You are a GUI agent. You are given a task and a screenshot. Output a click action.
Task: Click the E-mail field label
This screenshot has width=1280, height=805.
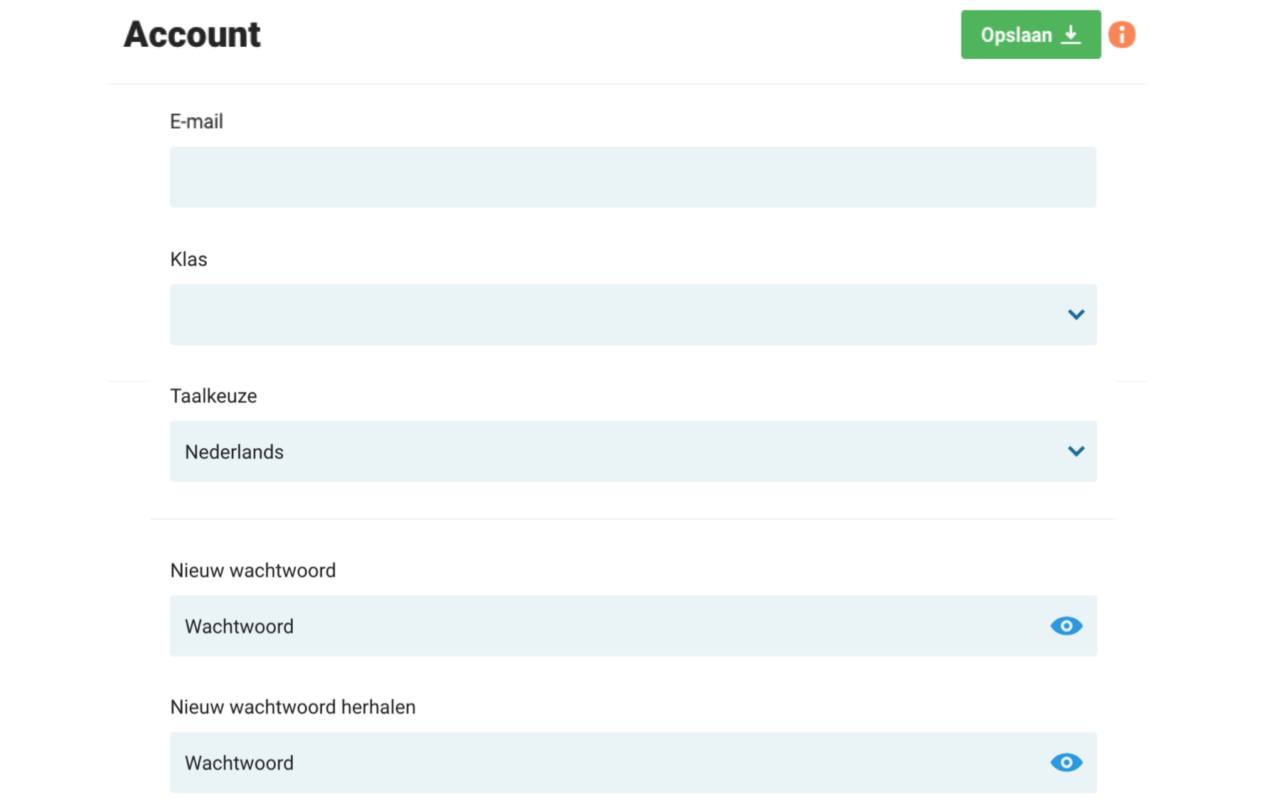click(x=197, y=122)
